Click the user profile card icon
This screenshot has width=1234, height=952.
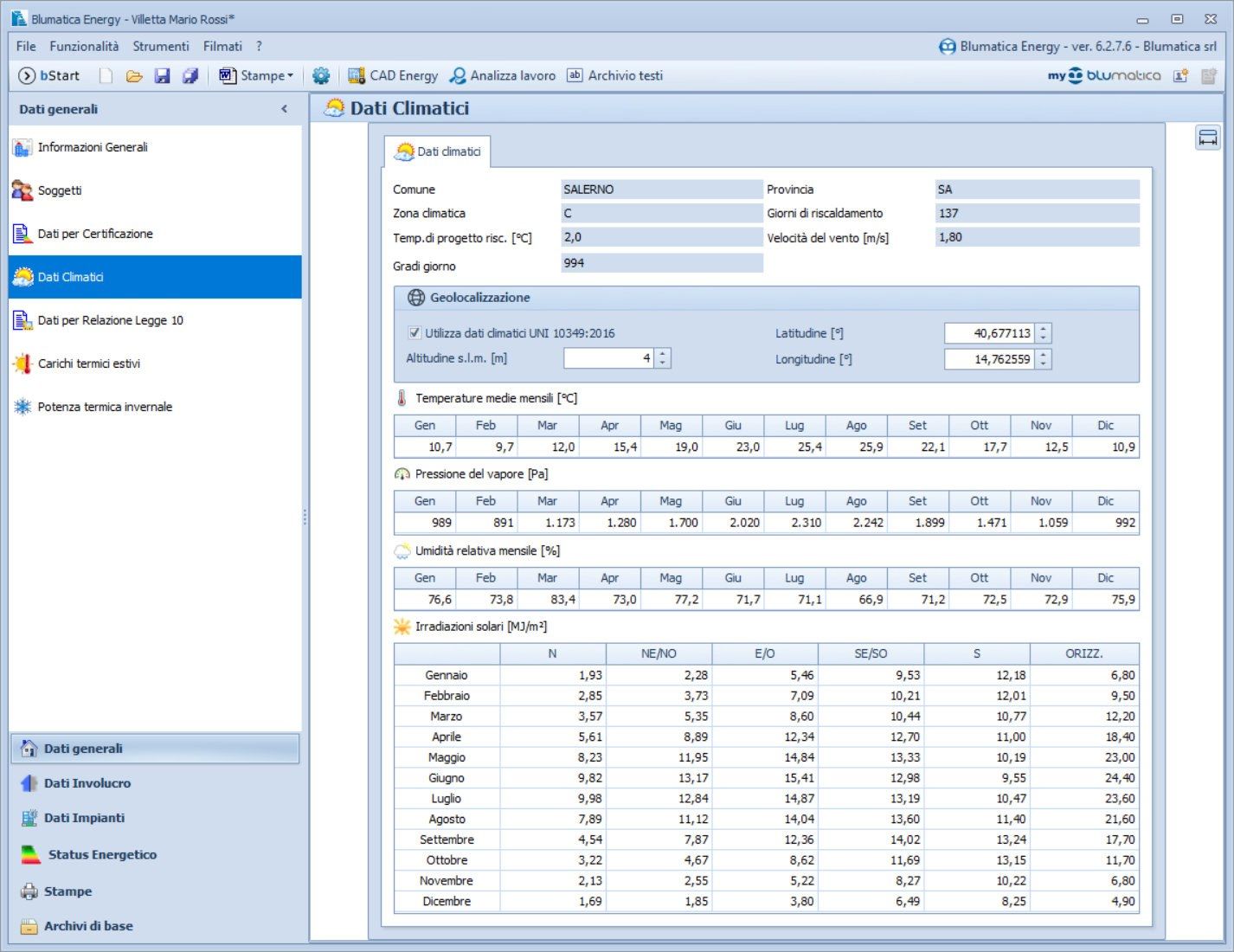[x=1180, y=76]
